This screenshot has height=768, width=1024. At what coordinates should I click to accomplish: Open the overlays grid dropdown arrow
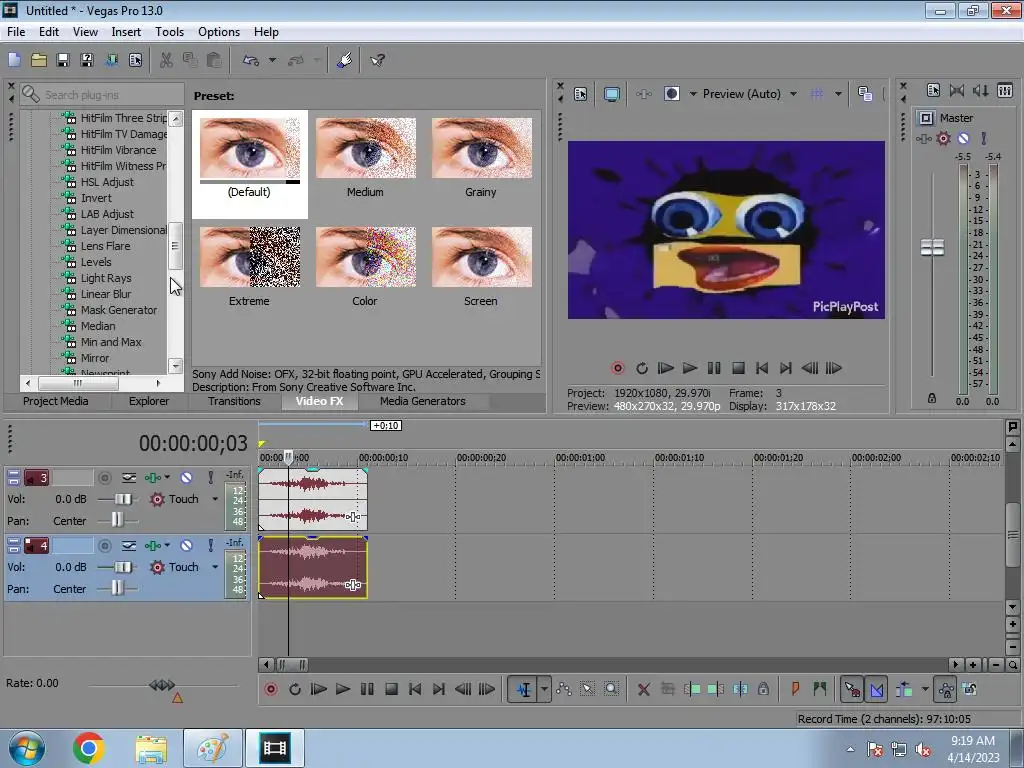[838, 94]
